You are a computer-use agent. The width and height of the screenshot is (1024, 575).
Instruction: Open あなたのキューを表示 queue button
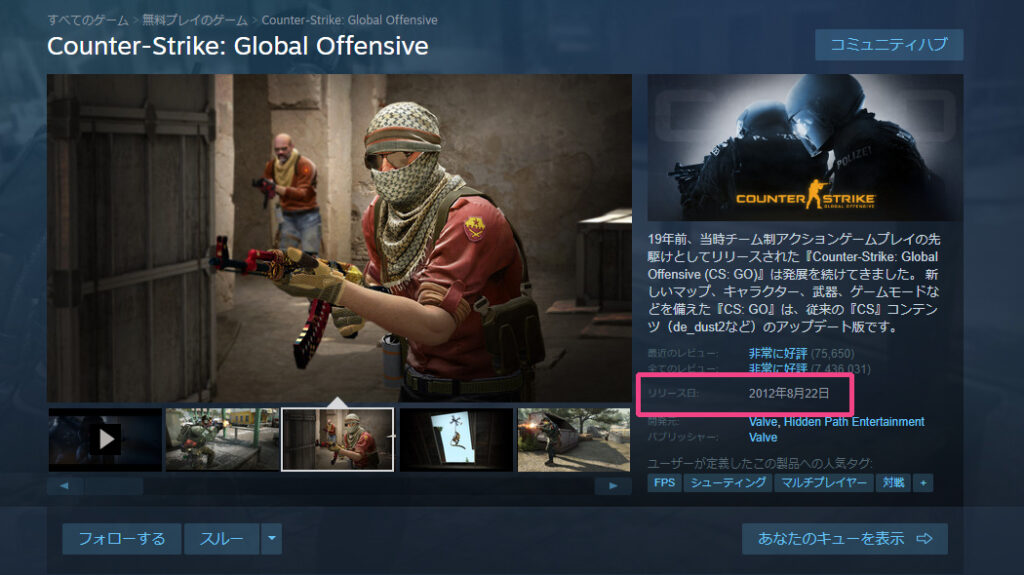(x=844, y=538)
